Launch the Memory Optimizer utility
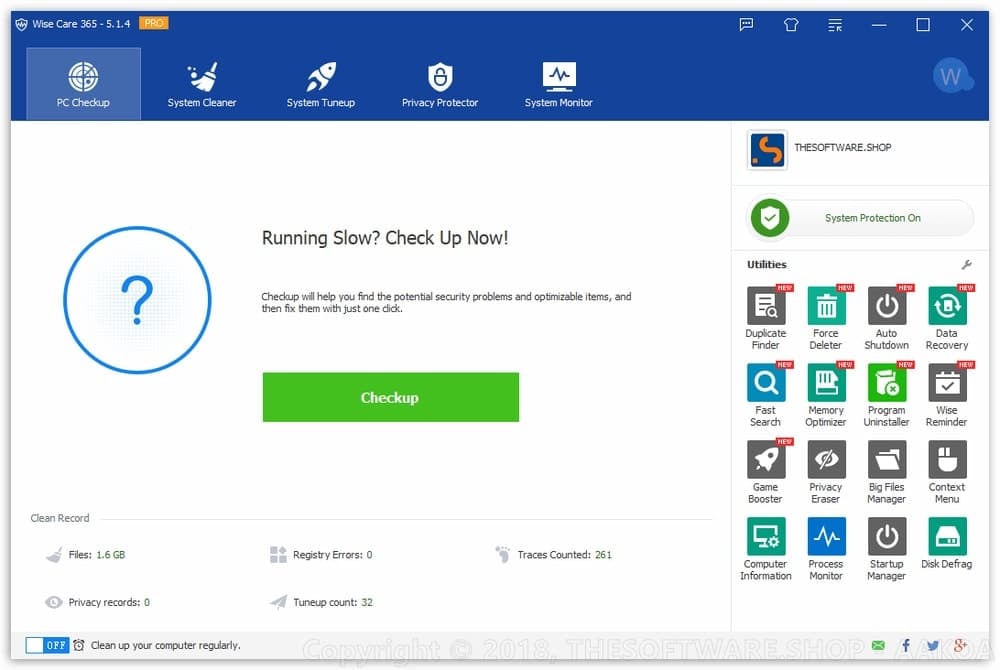This screenshot has height=670, width=1000. coord(826,395)
